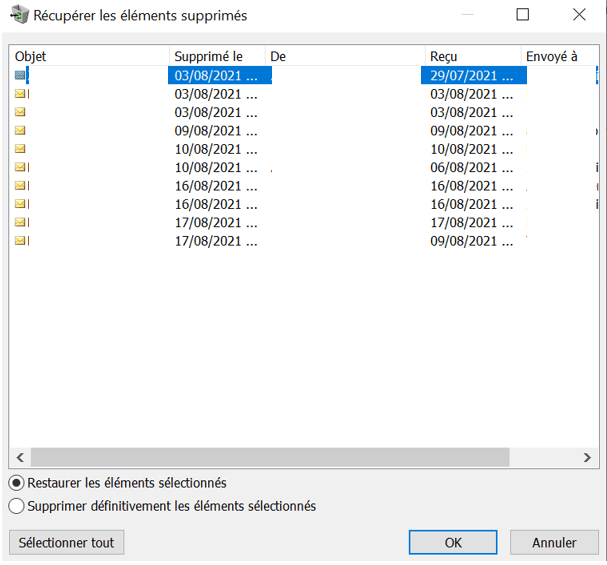The width and height of the screenshot is (607, 565).
Task: Sort by the Supprimé le column header
Action: [x=217, y=56]
